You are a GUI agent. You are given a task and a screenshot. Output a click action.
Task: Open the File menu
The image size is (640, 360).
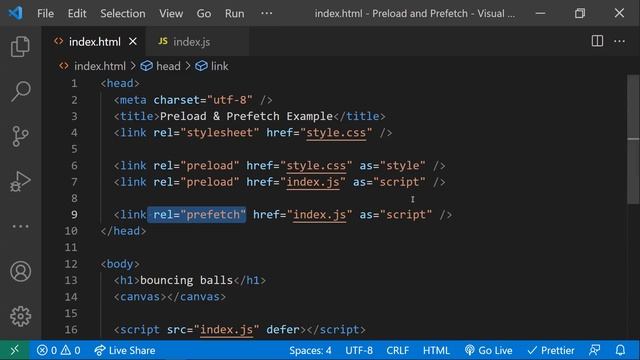(x=45, y=13)
